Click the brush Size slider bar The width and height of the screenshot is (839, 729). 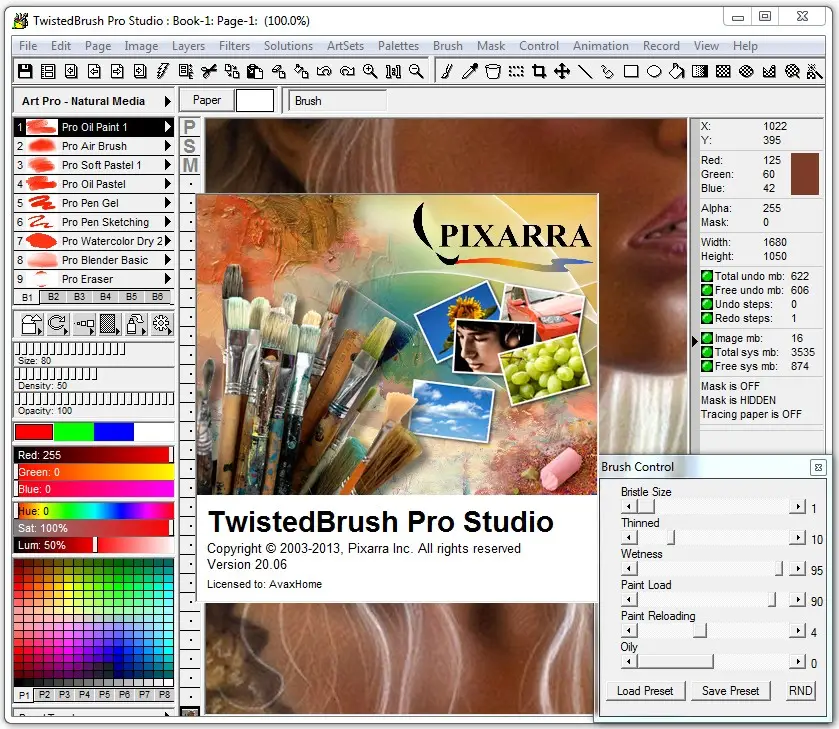pos(94,350)
